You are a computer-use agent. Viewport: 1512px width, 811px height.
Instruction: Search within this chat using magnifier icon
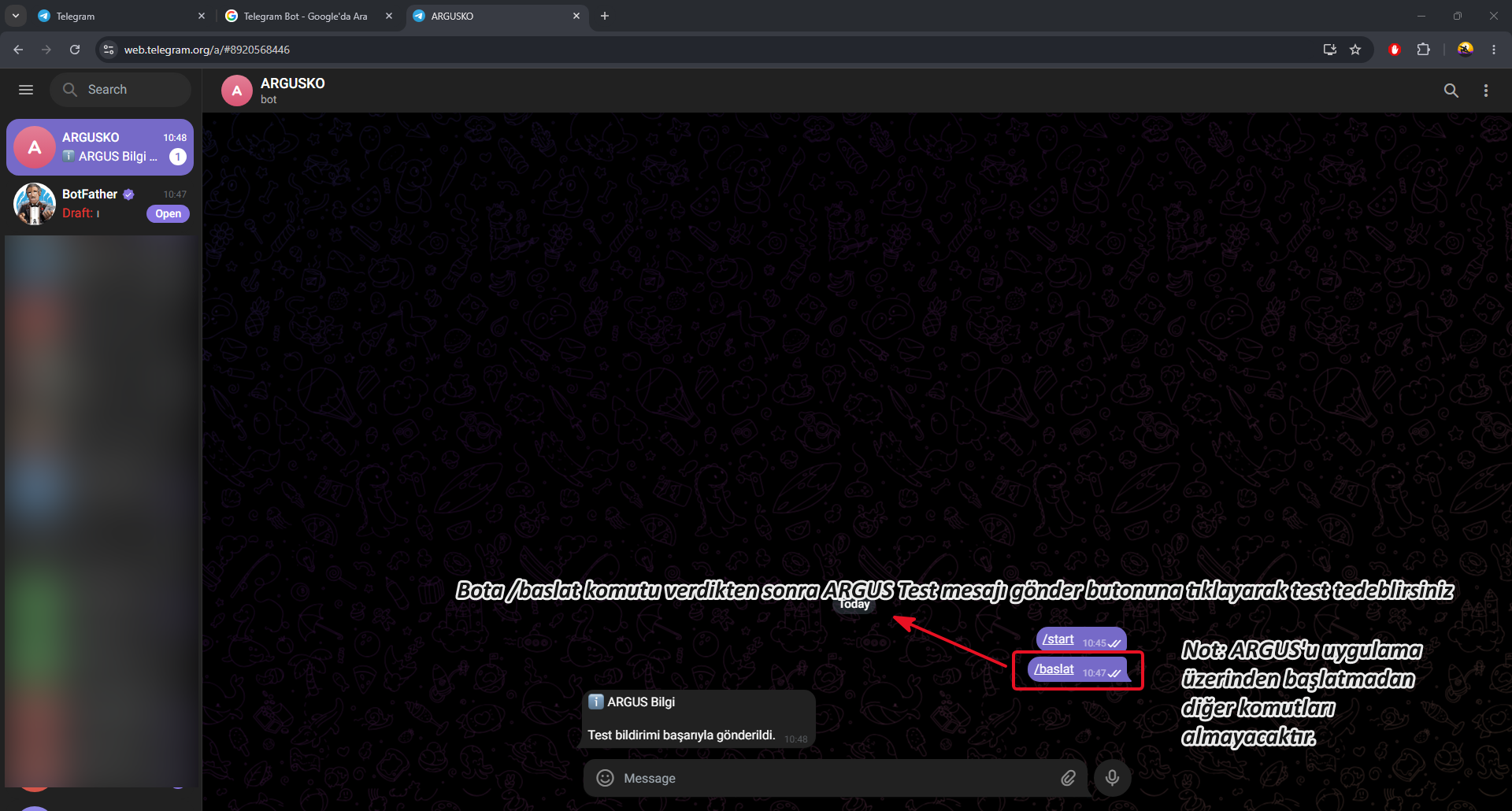pos(1451,91)
